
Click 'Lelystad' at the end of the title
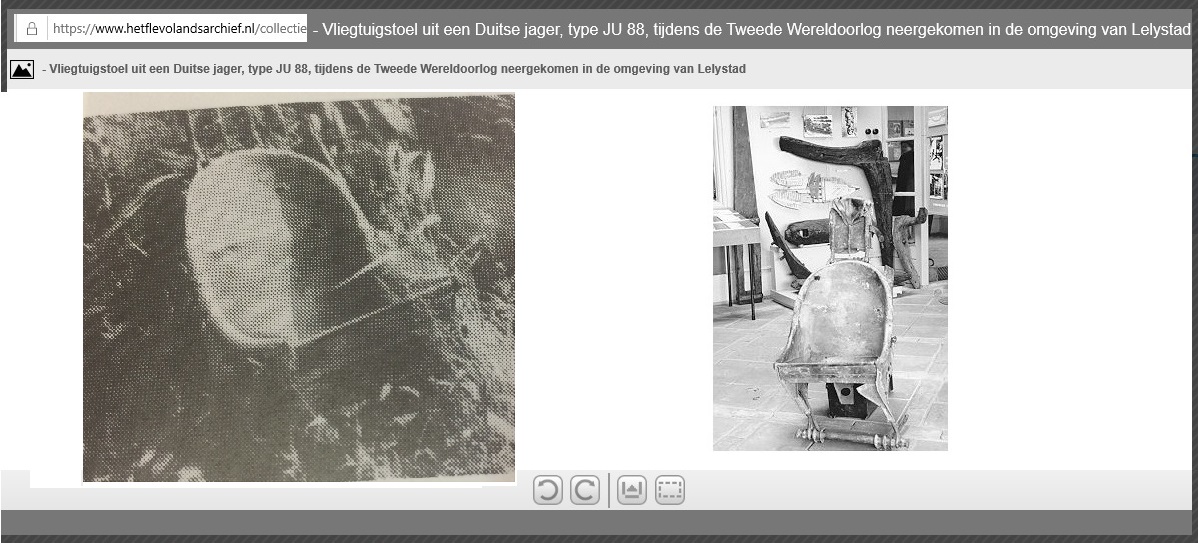click(x=1160, y=29)
